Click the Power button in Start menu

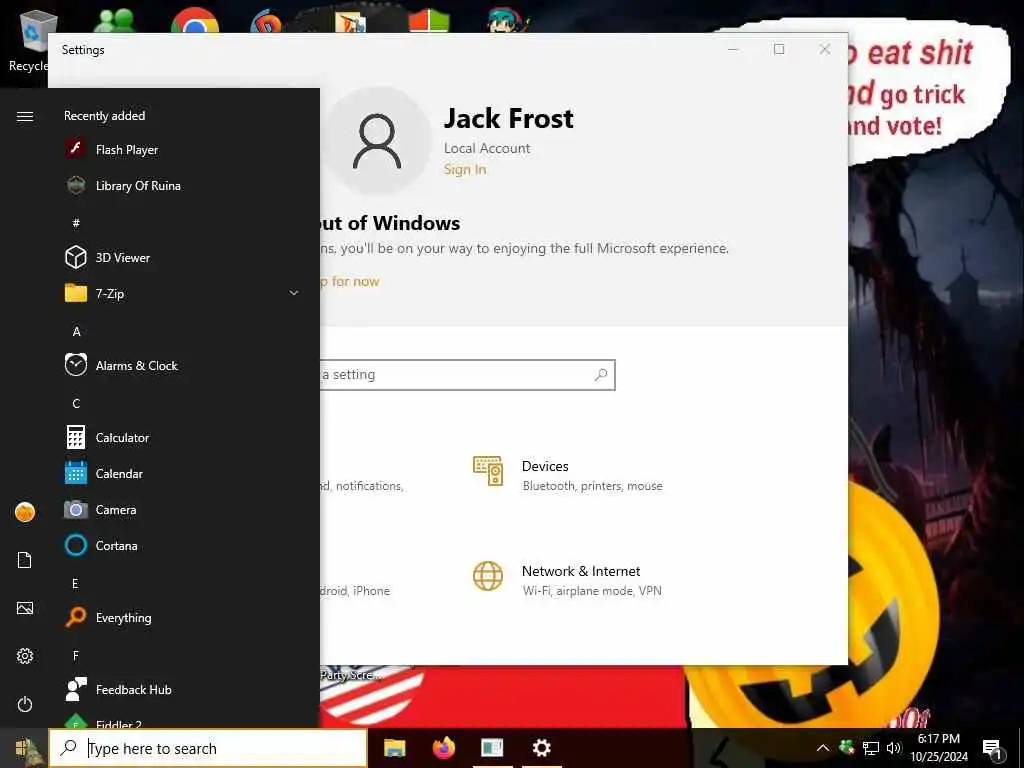click(x=25, y=704)
